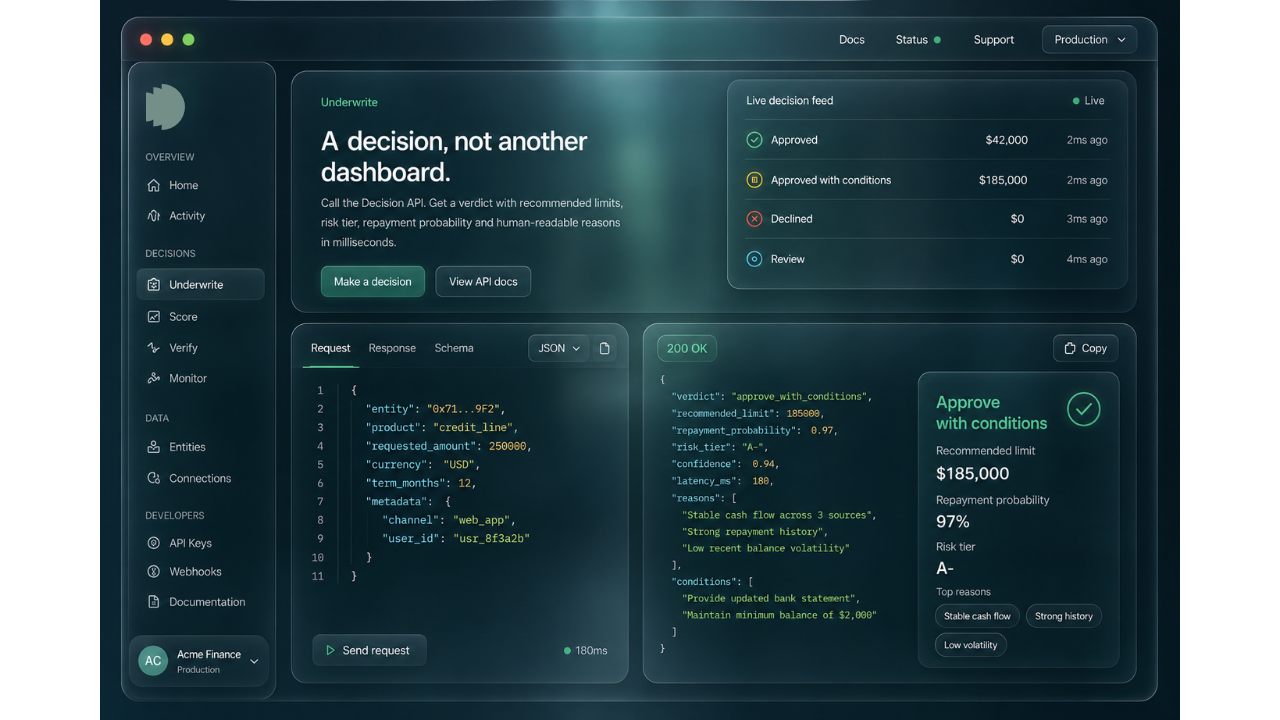Click the copy file icon next to JSON

pos(604,348)
